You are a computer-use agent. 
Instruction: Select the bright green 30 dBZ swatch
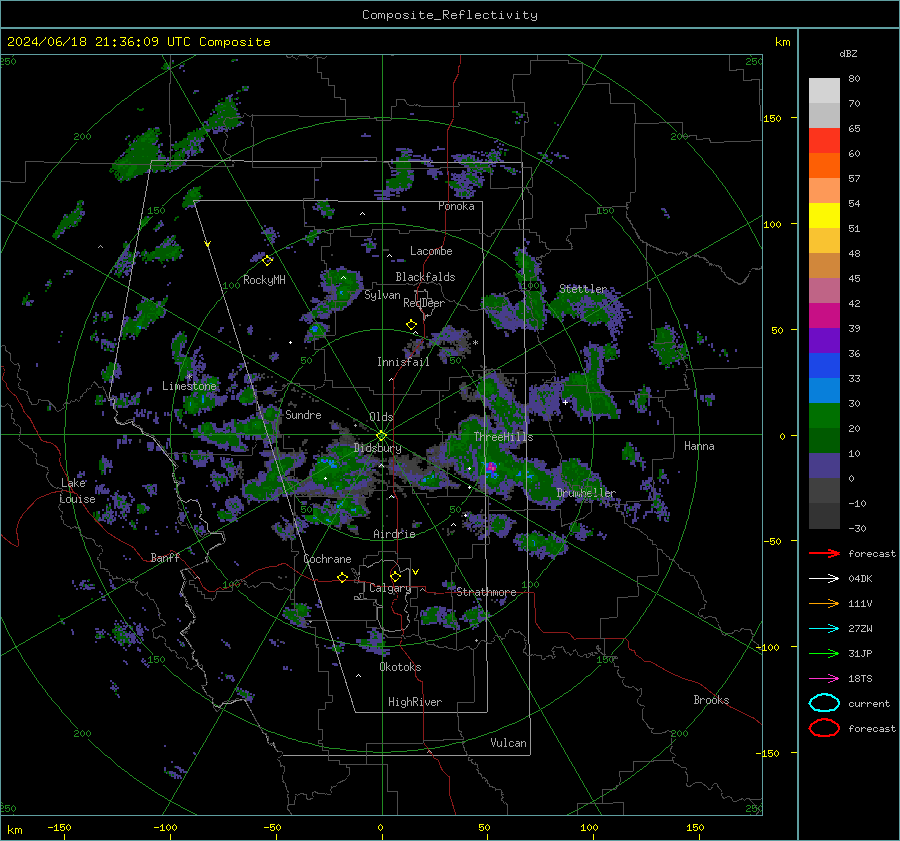[x=824, y=416]
